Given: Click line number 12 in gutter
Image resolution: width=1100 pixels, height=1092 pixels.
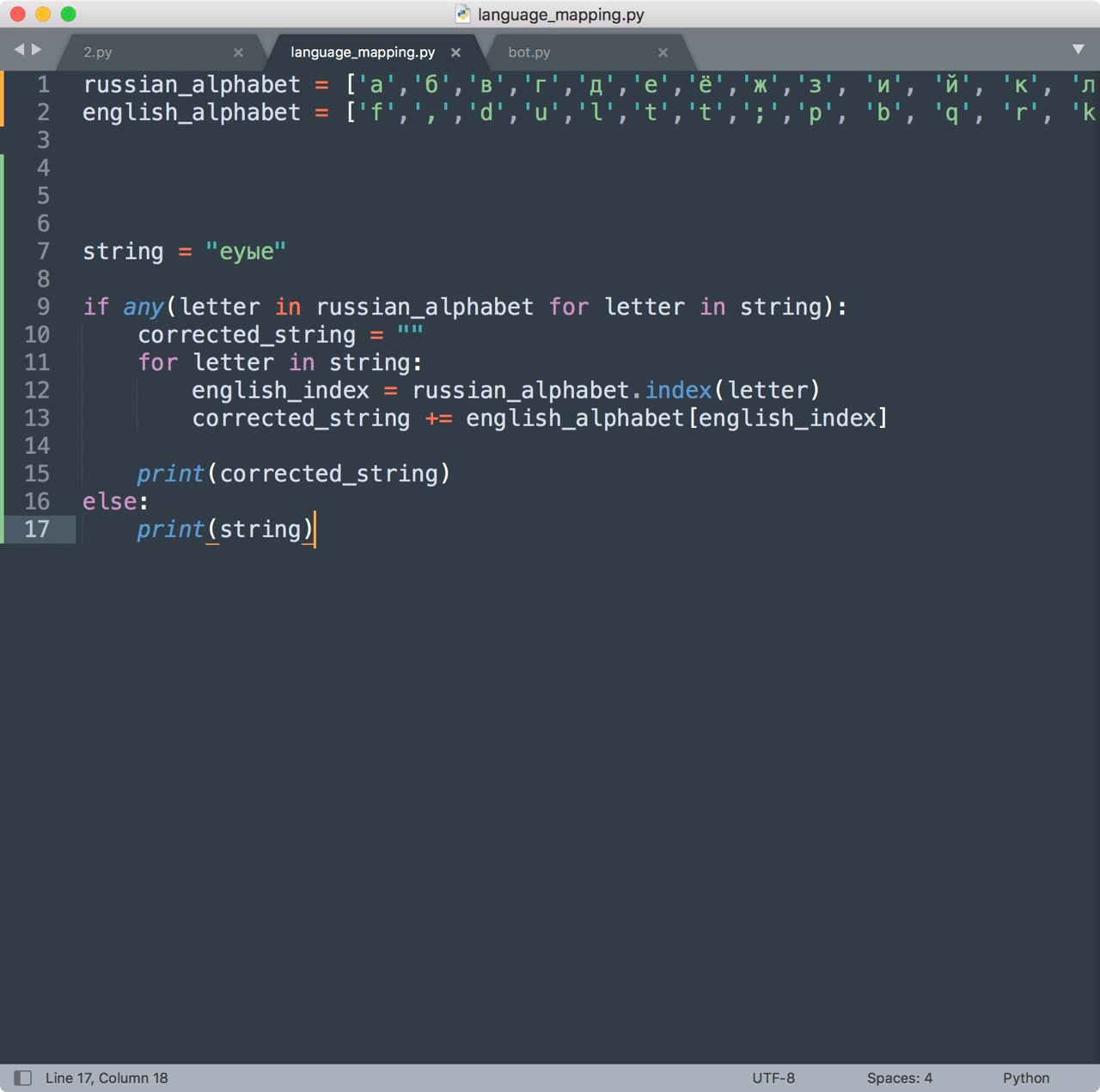Looking at the screenshot, I should pyautogui.click(x=37, y=390).
